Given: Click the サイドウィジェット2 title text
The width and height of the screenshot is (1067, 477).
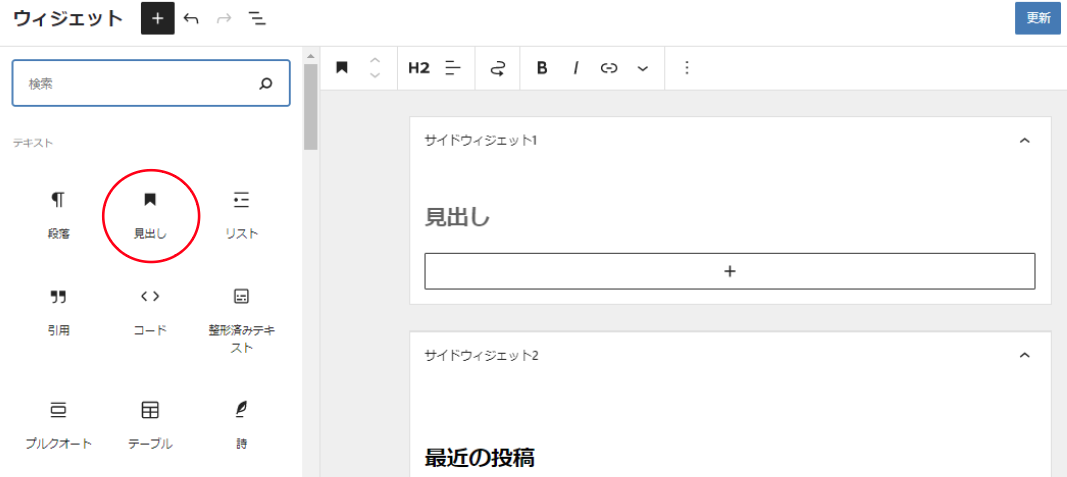Looking at the screenshot, I should pos(481,355).
